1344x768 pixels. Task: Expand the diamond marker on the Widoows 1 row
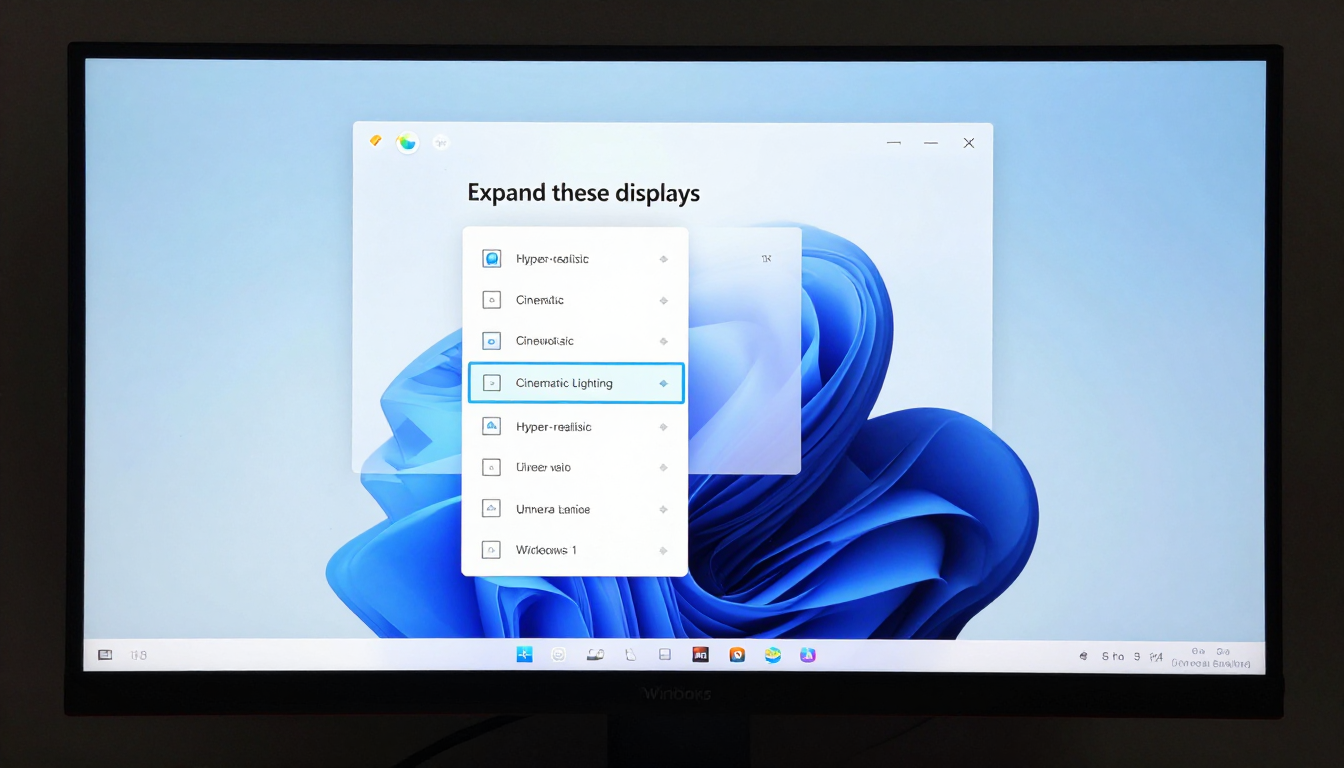(663, 550)
